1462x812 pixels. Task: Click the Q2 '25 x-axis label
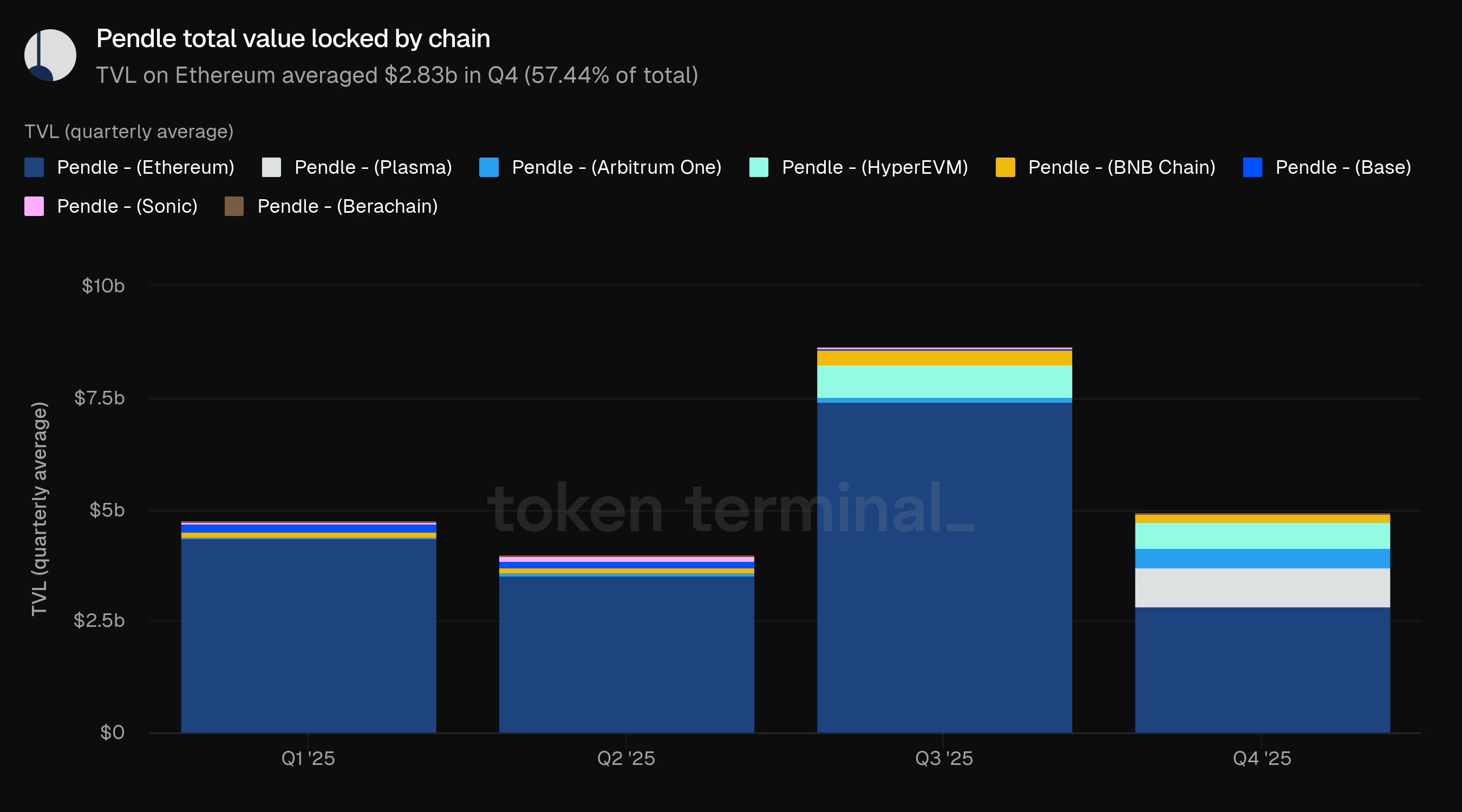tap(626, 758)
